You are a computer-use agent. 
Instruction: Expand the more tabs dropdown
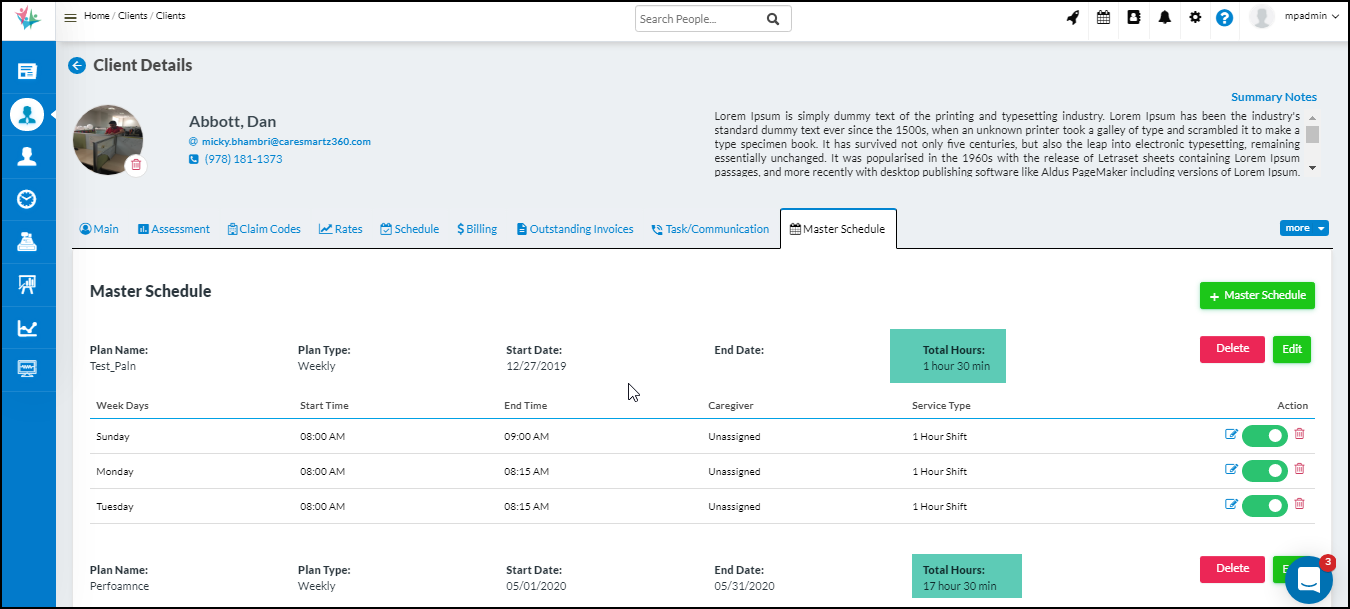[1304, 228]
